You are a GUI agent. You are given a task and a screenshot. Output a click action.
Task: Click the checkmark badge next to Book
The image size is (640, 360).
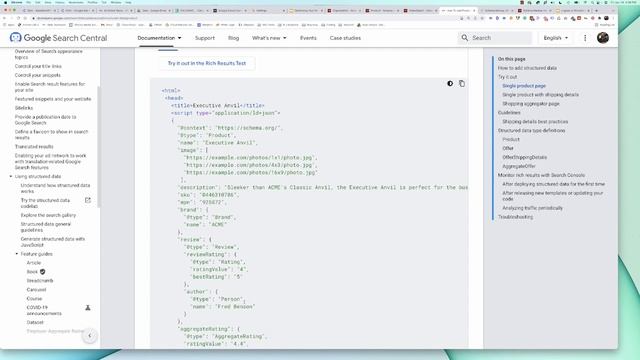pyautogui.click(x=42, y=272)
